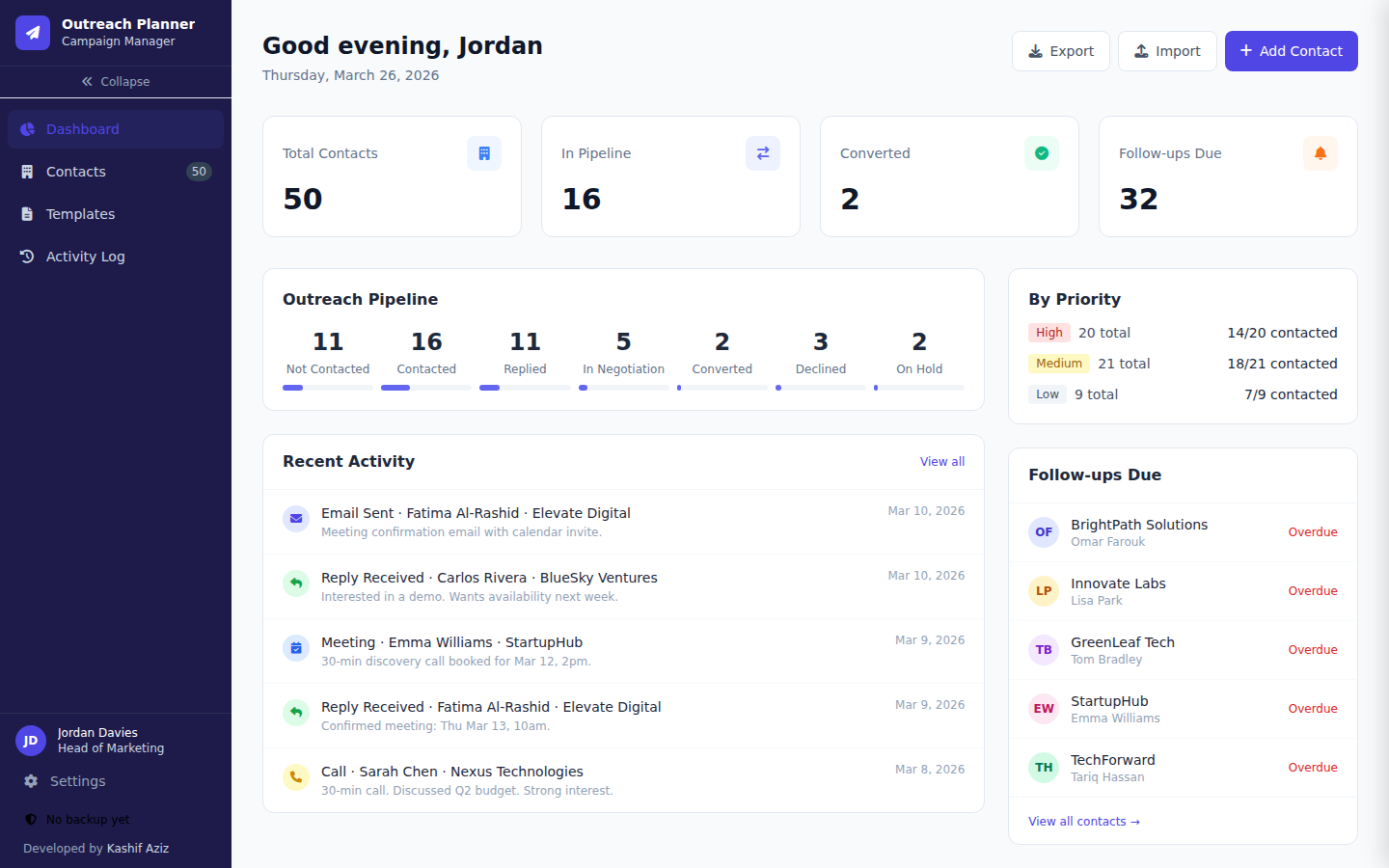Select the Dashboard menu item
This screenshot has height=868, width=1389.
[83, 128]
